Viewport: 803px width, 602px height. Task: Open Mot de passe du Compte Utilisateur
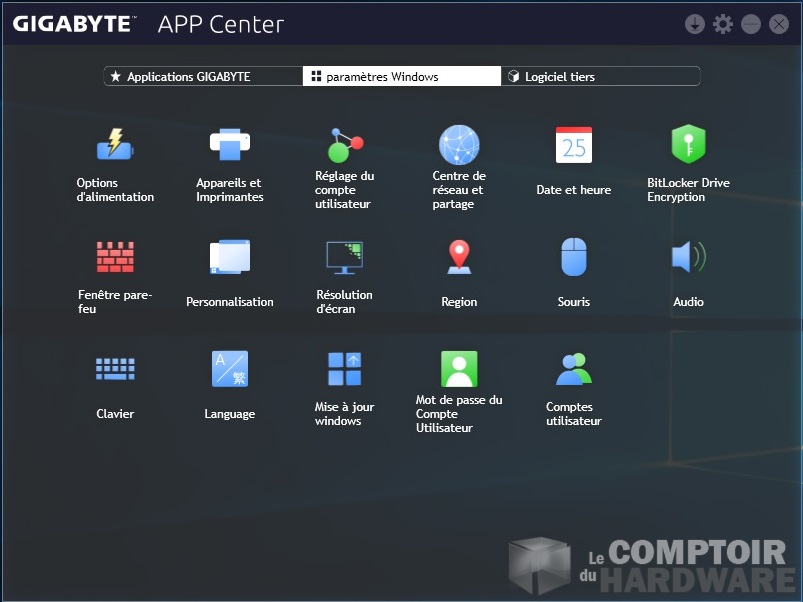tap(459, 369)
